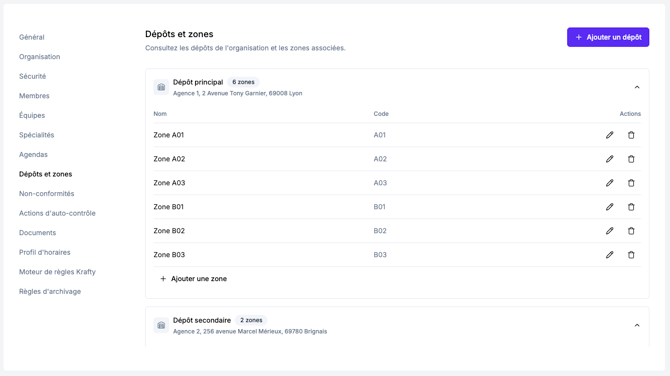The image size is (670, 376).
Task: Open the Membres page
Action: click(x=34, y=96)
